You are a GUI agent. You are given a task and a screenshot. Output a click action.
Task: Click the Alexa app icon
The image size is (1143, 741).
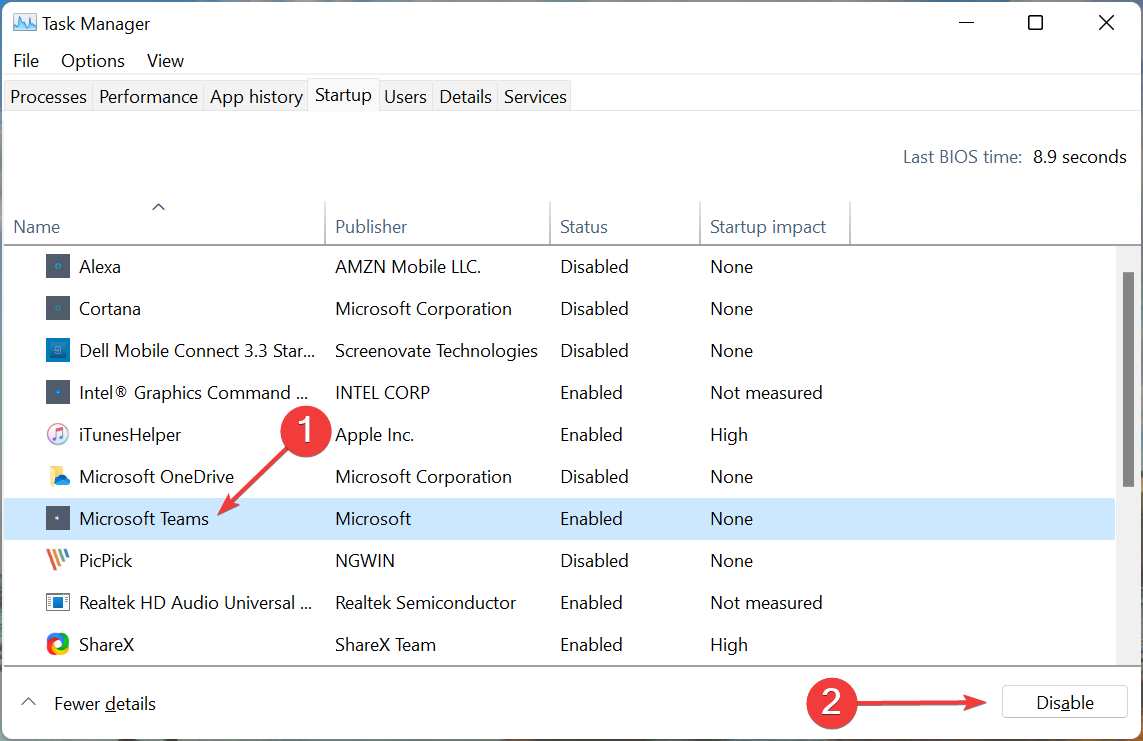click(x=58, y=267)
